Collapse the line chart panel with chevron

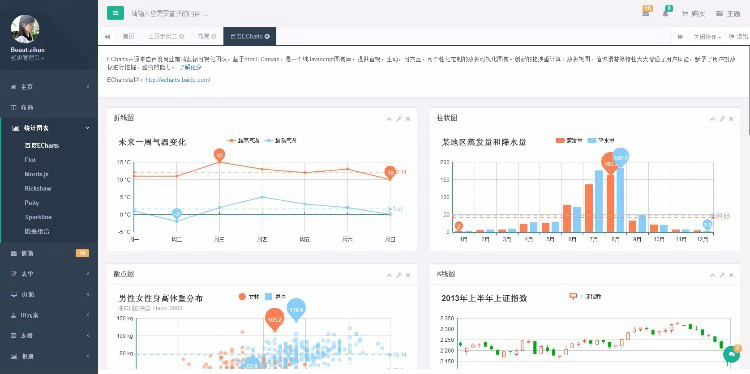click(389, 119)
